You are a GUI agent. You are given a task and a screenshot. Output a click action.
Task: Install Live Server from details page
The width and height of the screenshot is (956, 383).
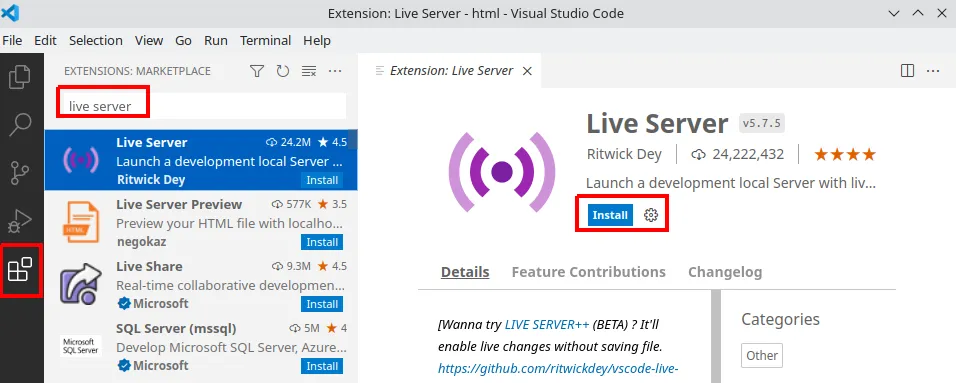(x=610, y=215)
